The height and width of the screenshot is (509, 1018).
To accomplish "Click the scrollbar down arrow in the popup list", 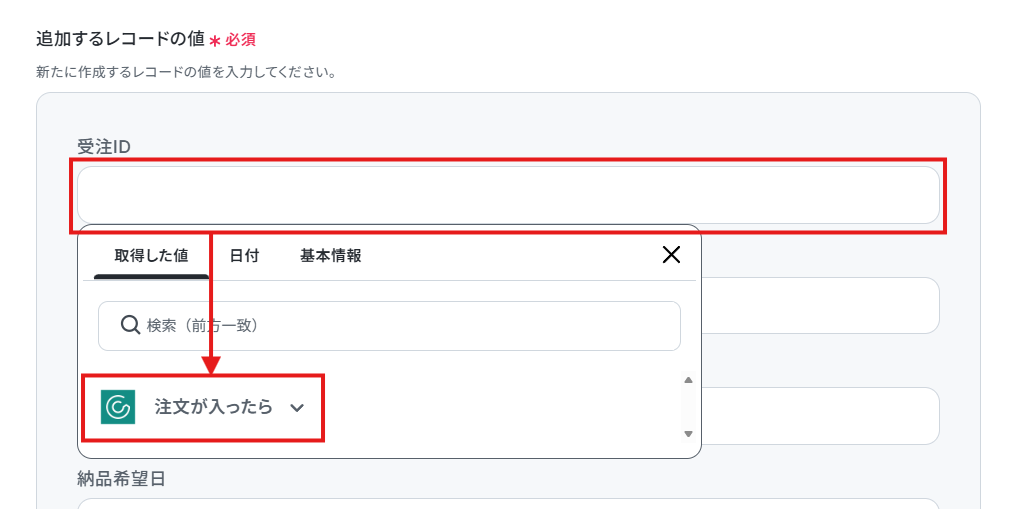I will pyautogui.click(x=689, y=434).
